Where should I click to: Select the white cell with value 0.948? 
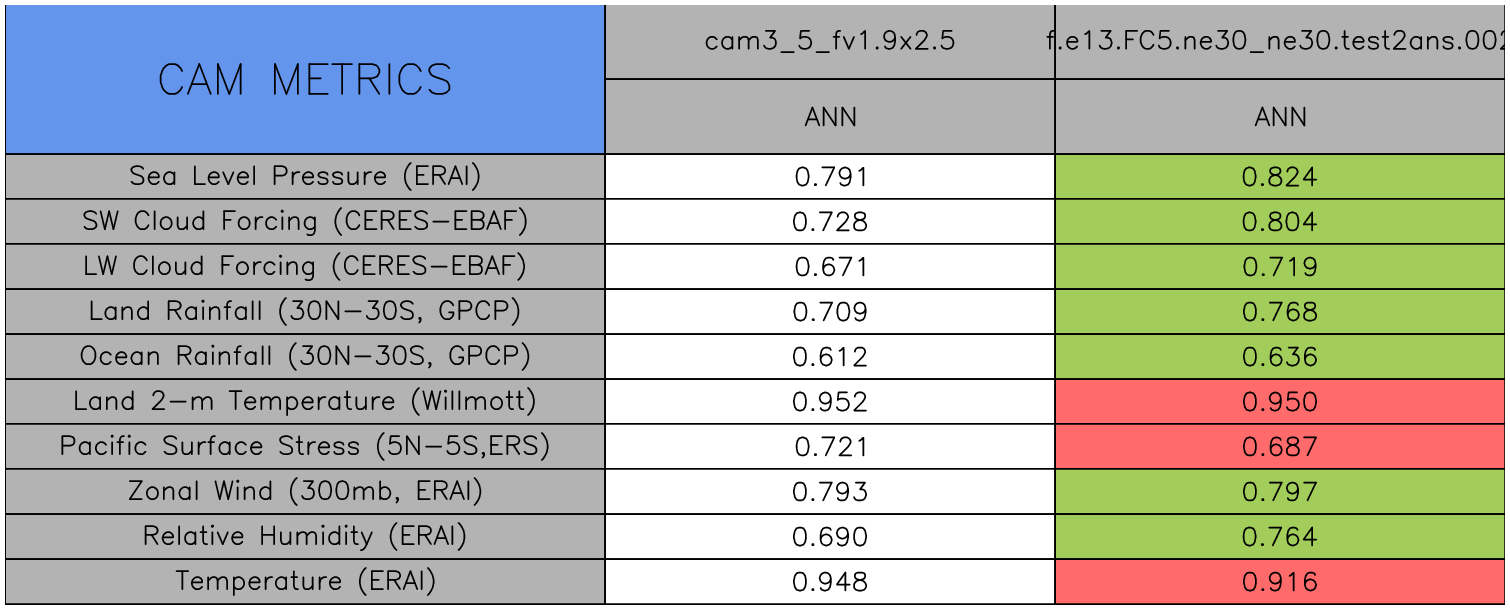click(830, 582)
